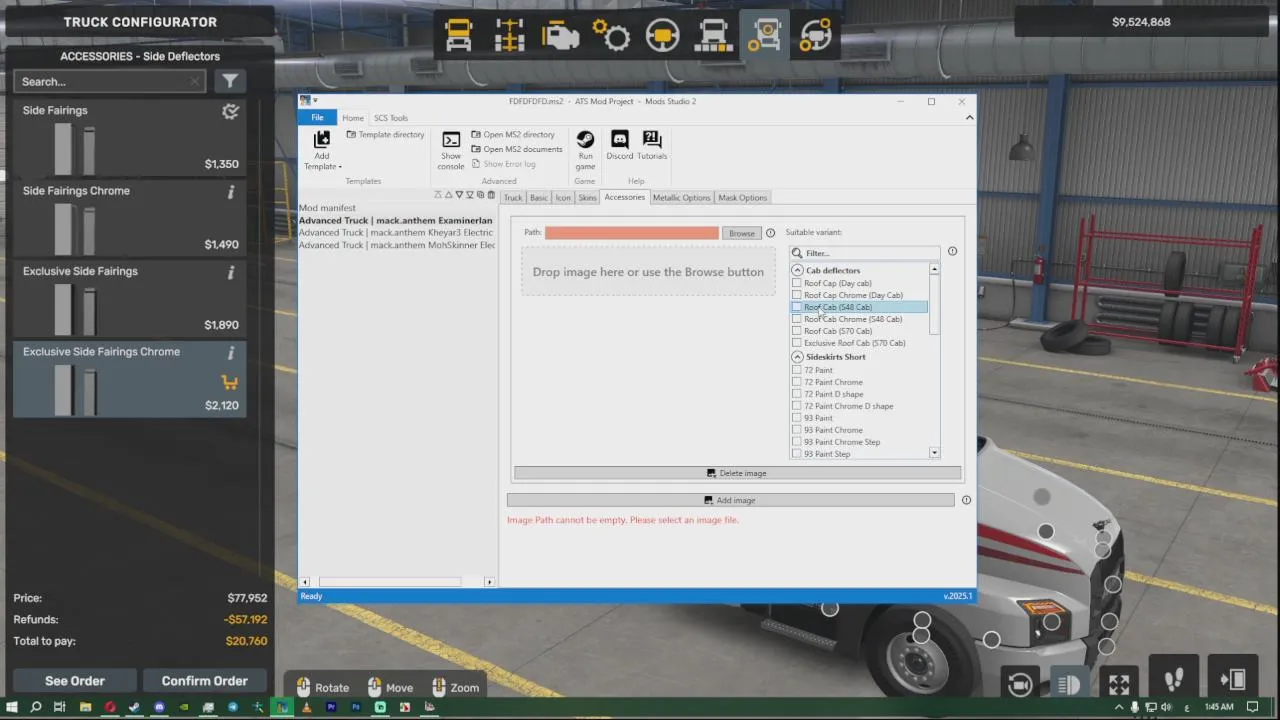Check the Roof Cab (S70 Cab) checkbox
Screen dimensions: 1280x720
797,331
